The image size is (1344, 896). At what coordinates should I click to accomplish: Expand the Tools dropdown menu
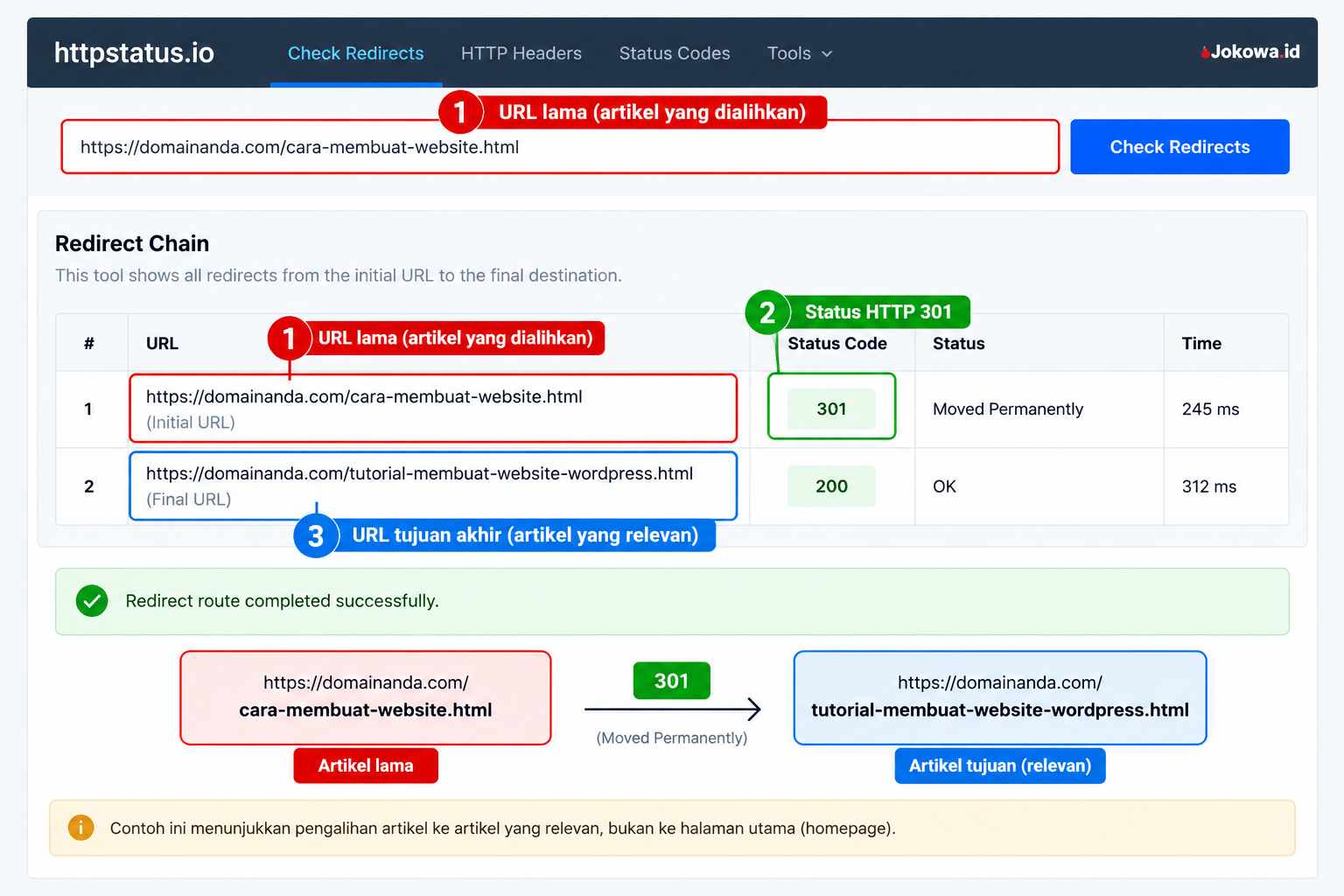coord(800,53)
